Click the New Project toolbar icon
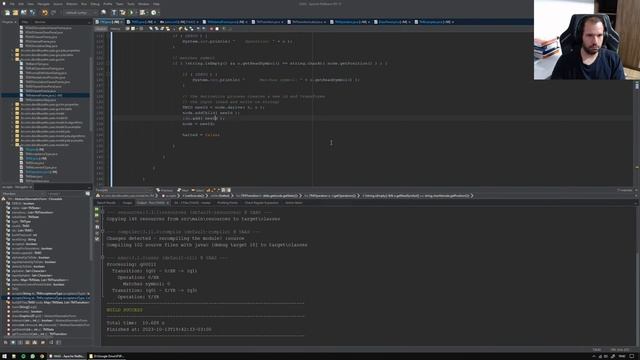Image resolution: width=640 pixels, height=360 pixels. [15, 13]
